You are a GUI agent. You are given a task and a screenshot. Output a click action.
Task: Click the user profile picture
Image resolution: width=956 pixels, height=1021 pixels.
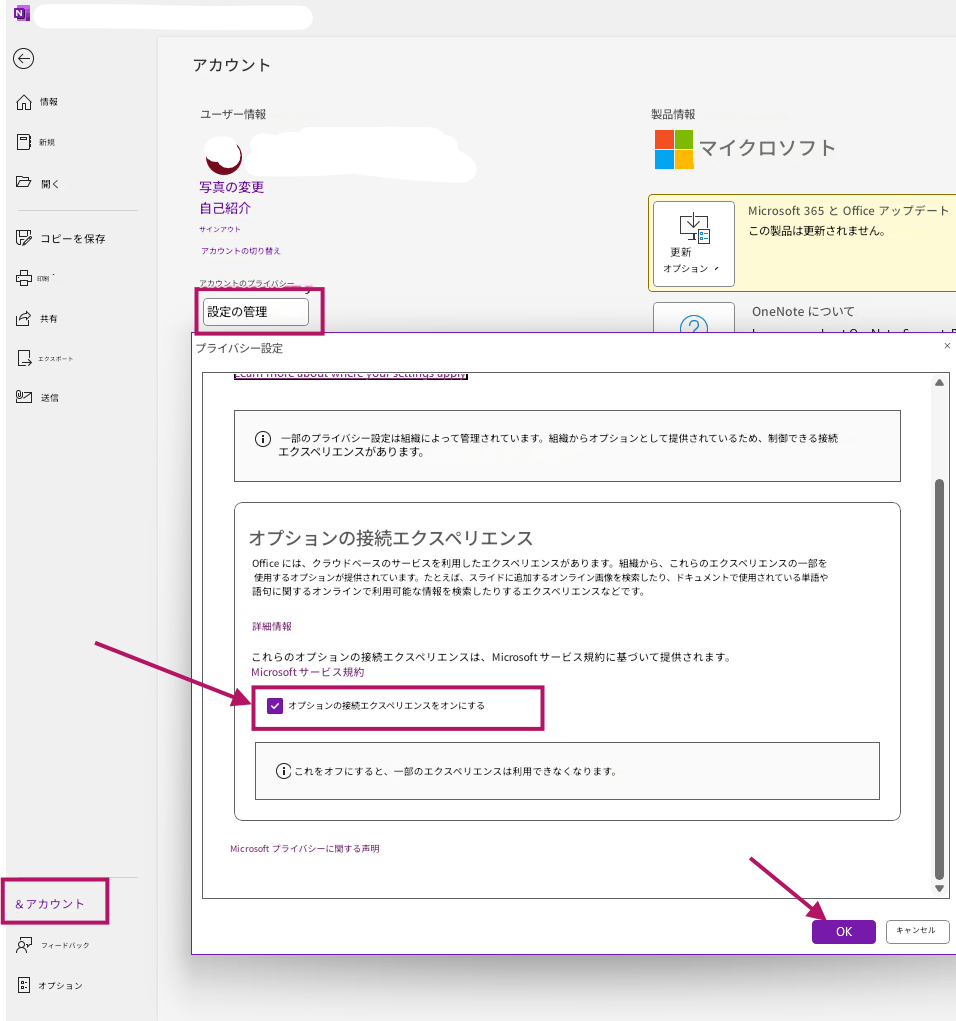click(x=223, y=157)
